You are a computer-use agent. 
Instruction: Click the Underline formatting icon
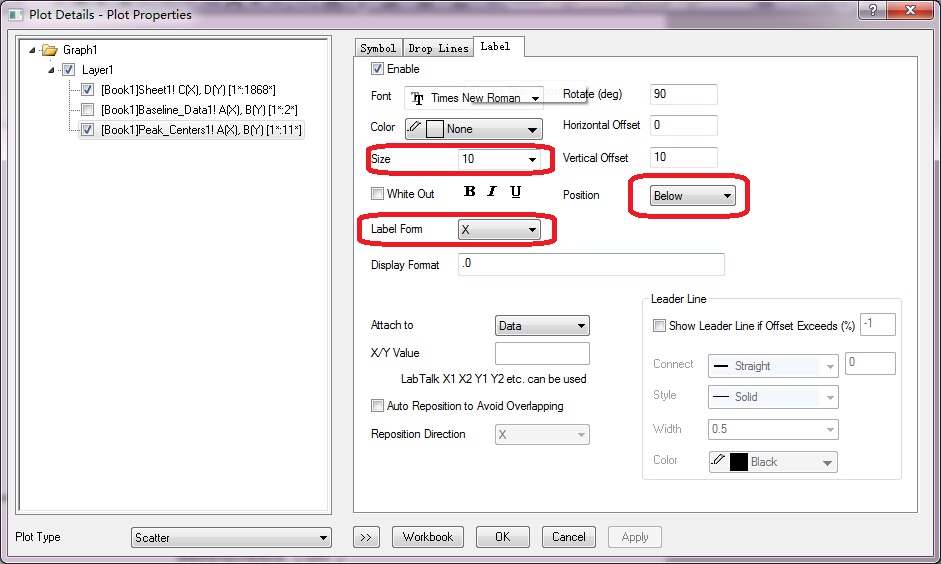tap(516, 192)
